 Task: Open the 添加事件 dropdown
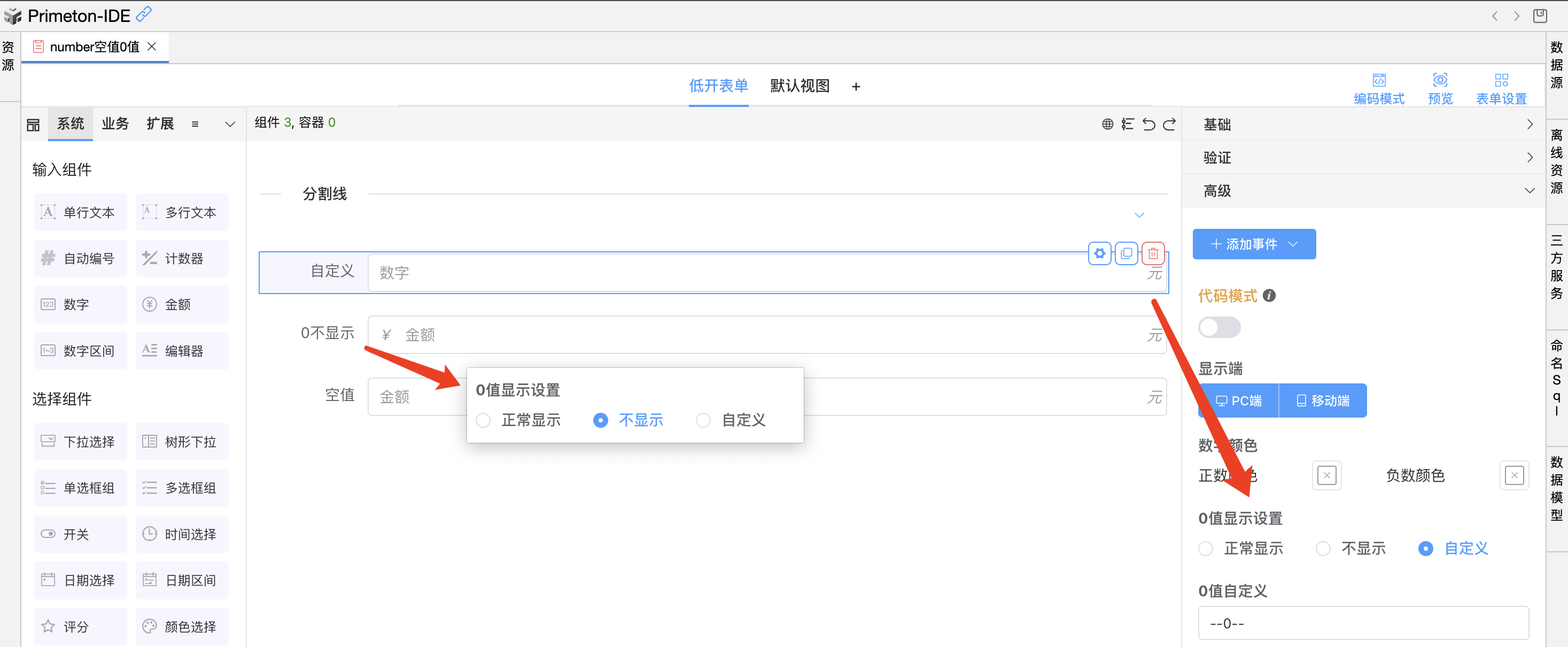coord(1254,244)
